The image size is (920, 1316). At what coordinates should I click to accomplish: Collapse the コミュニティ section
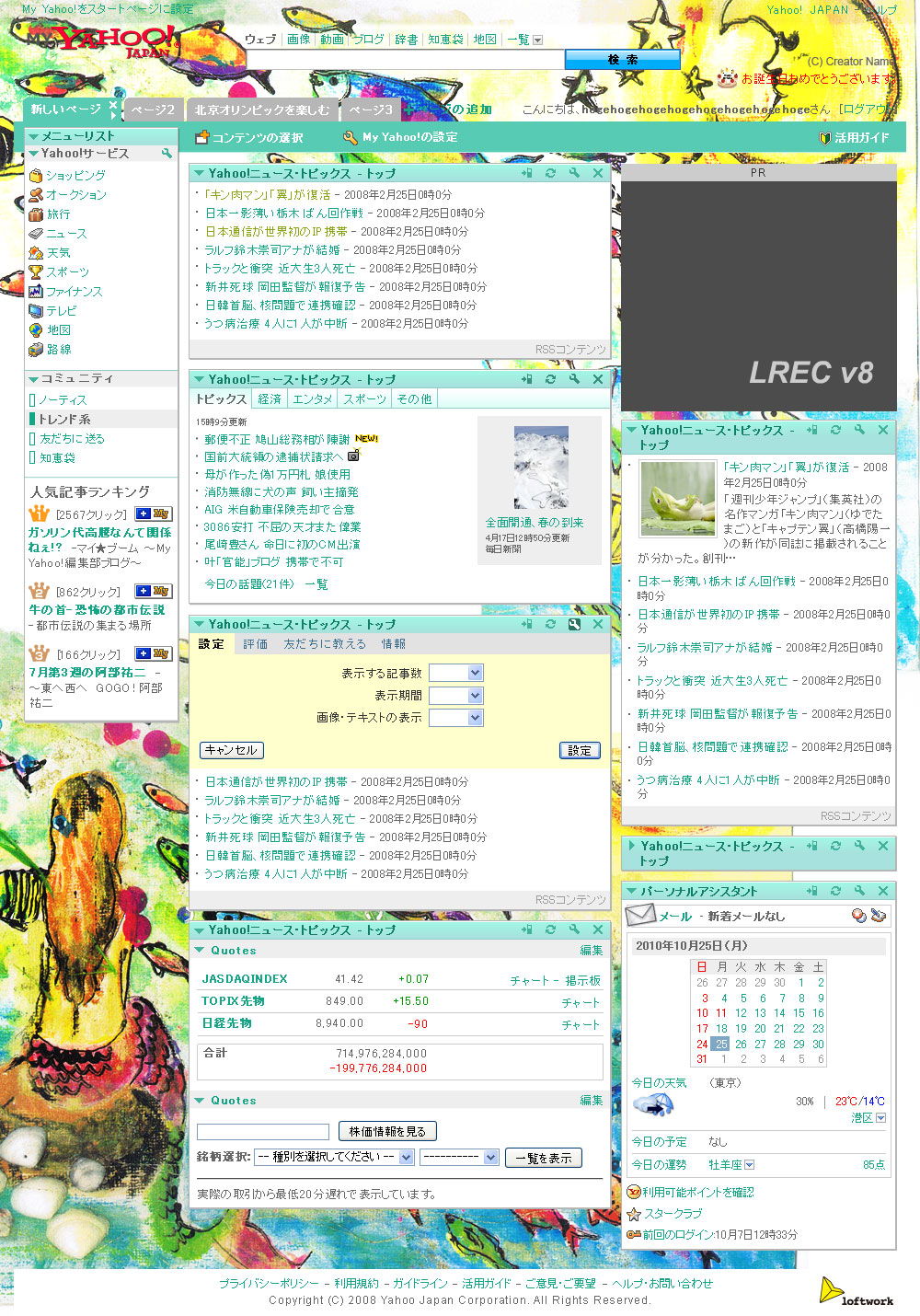coord(33,378)
